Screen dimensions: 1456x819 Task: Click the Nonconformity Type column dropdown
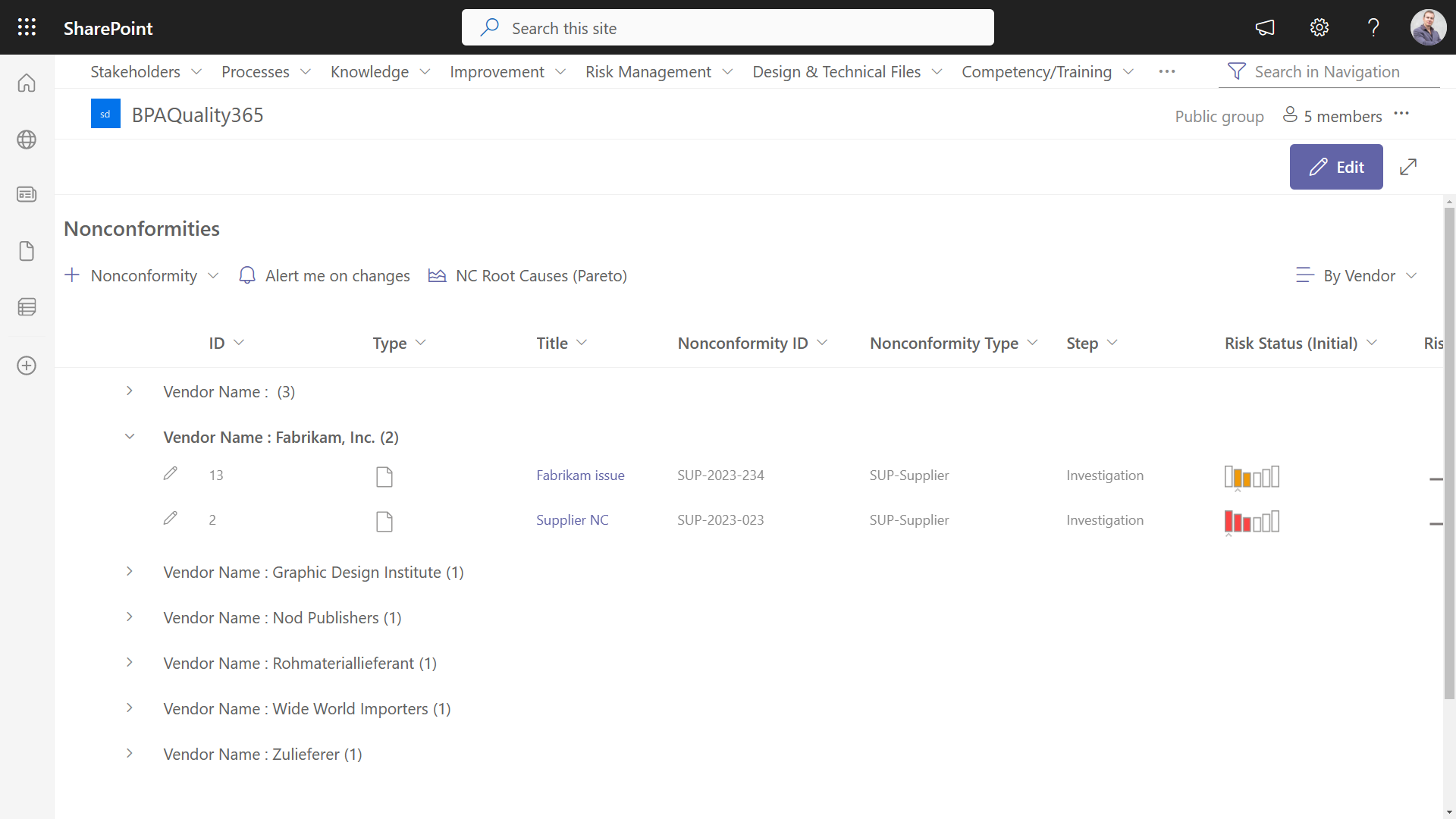(1034, 343)
